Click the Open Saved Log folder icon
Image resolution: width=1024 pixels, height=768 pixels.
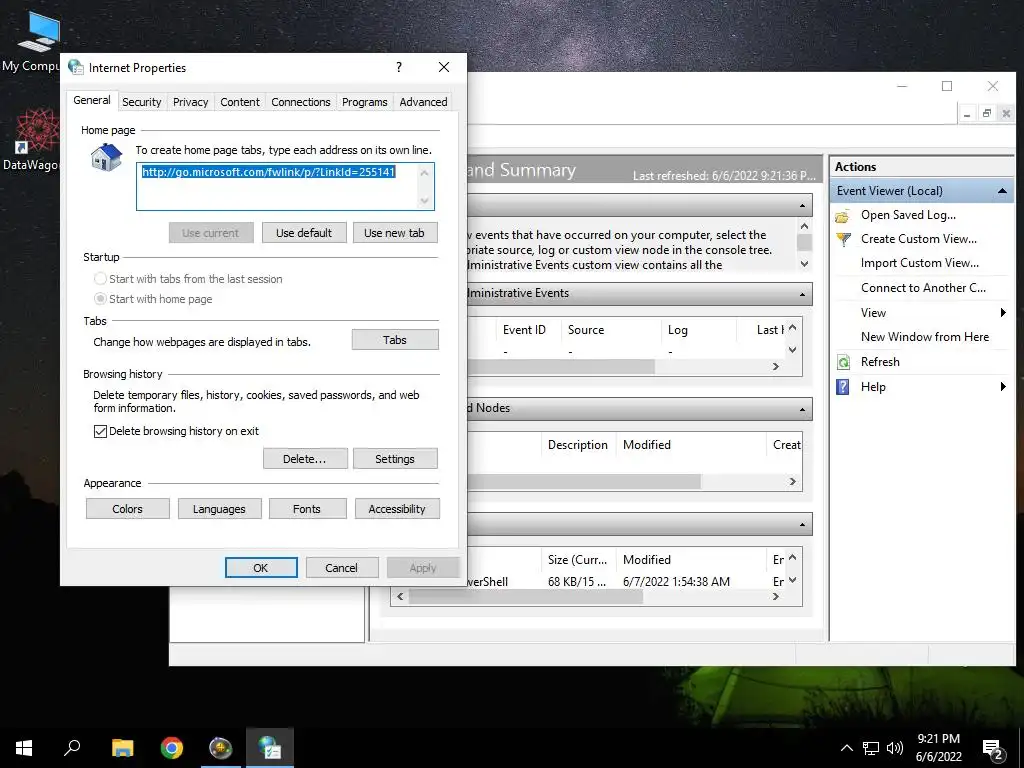(x=843, y=216)
